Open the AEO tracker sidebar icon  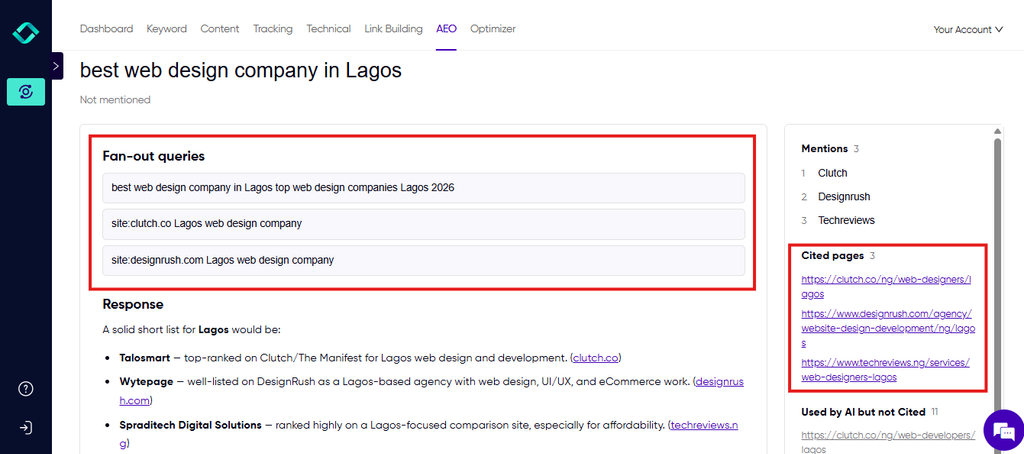[25, 92]
